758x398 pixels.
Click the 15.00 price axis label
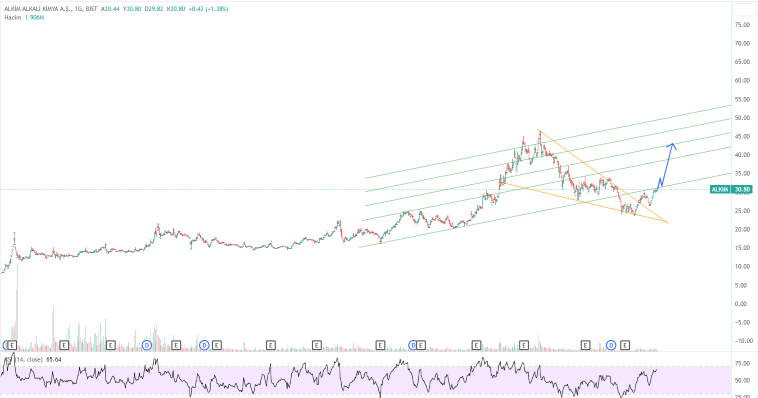742,248
